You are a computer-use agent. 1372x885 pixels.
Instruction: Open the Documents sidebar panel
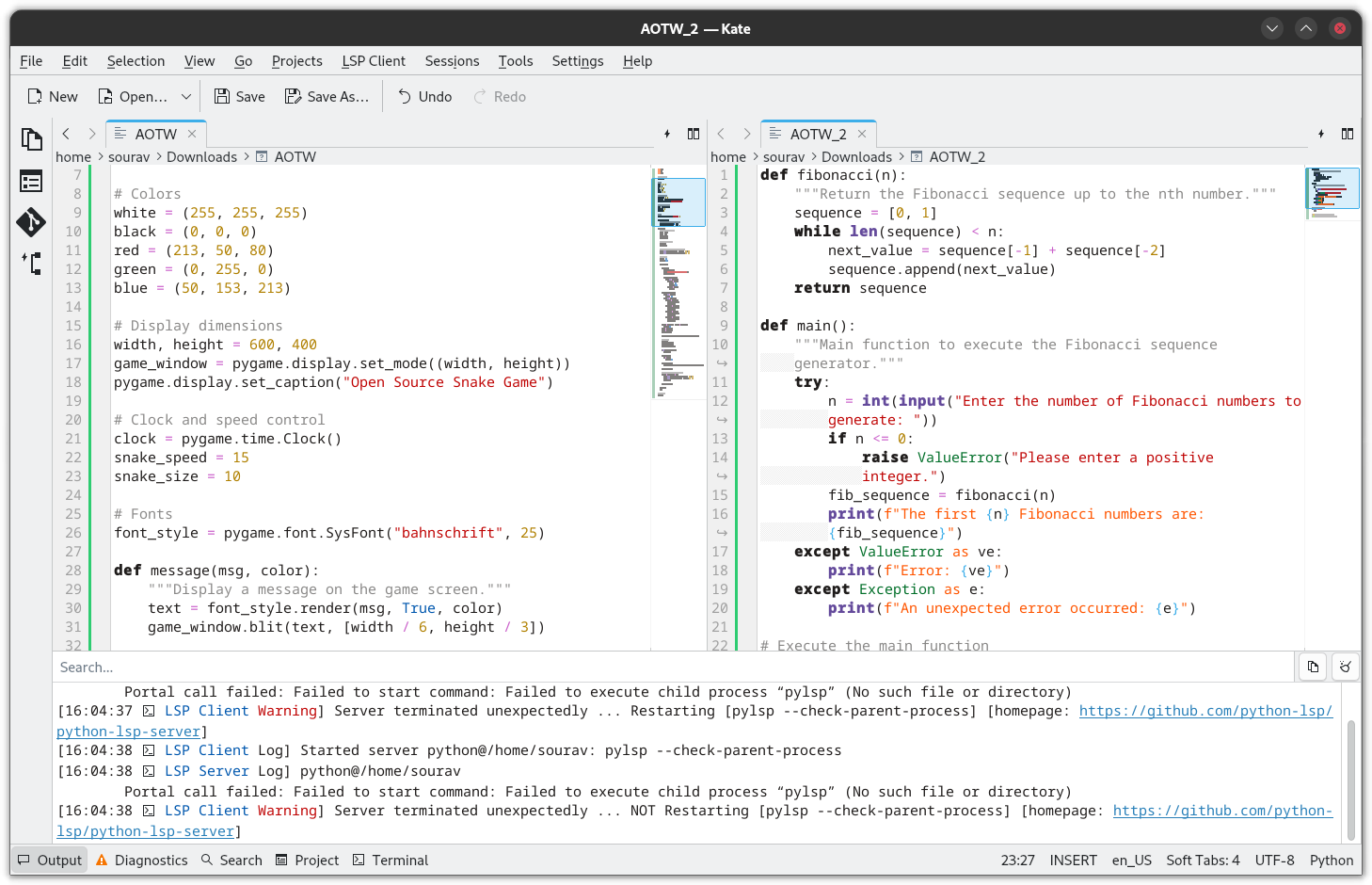click(32, 138)
